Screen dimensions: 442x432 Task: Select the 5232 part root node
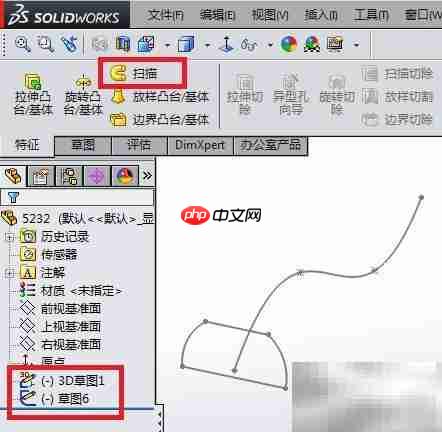tap(78, 219)
